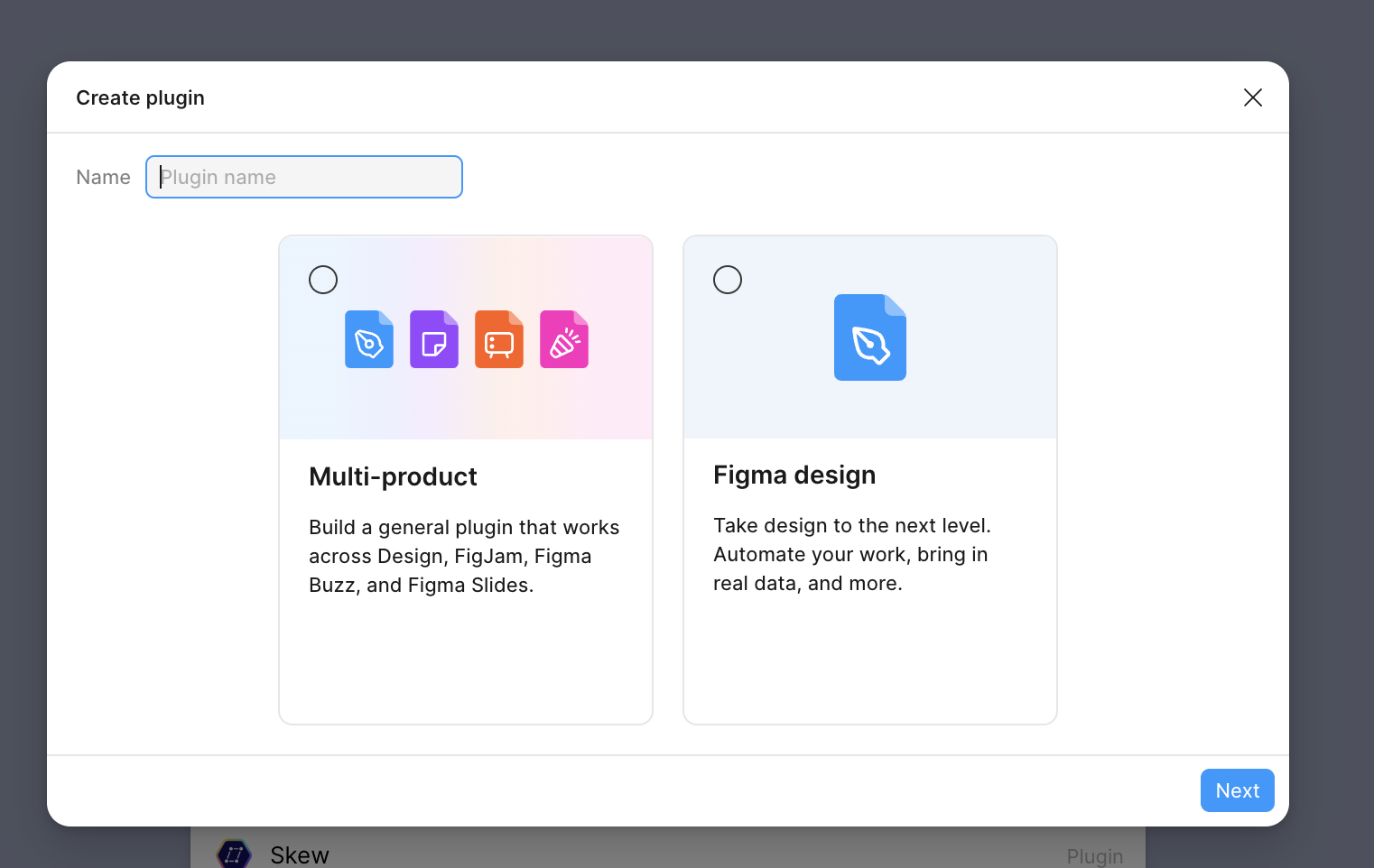Click the Name field label
The width and height of the screenshot is (1374, 868).
click(103, 177)
